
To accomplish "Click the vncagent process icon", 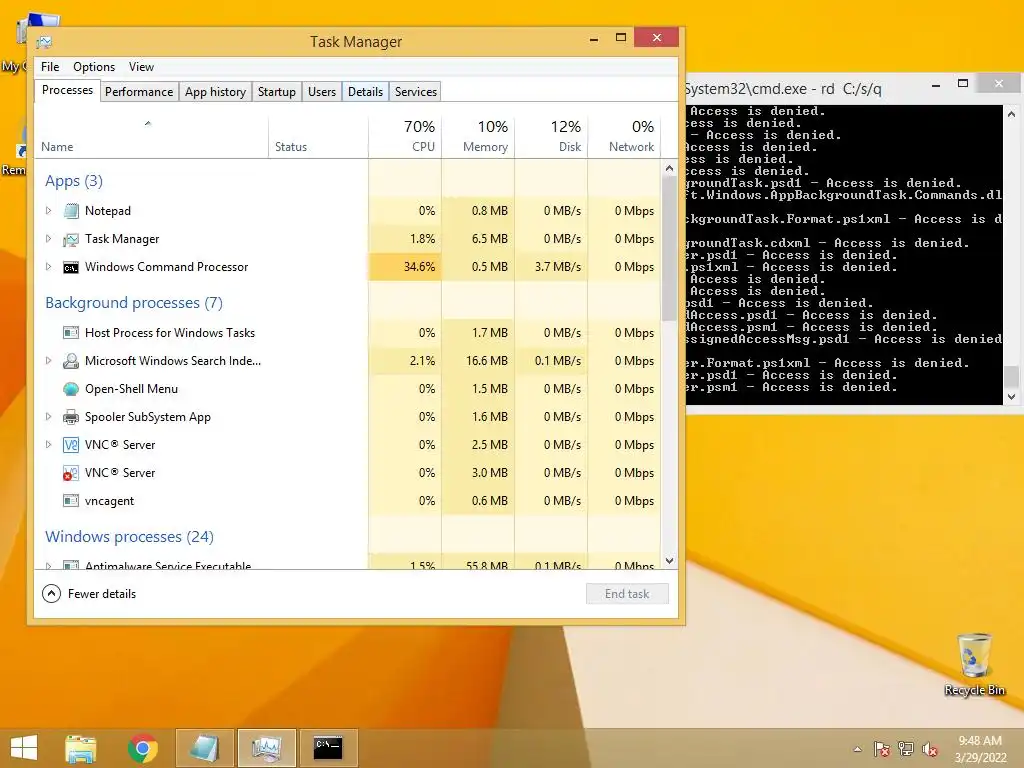I will (x=71, y=501).
